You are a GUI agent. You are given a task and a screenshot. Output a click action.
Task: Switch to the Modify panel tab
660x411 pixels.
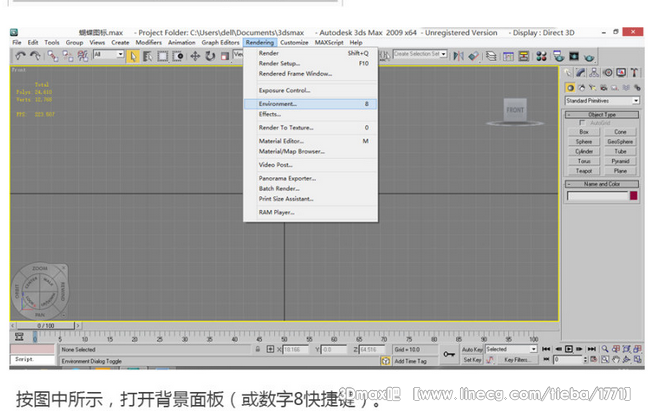(x=581, y=73)
